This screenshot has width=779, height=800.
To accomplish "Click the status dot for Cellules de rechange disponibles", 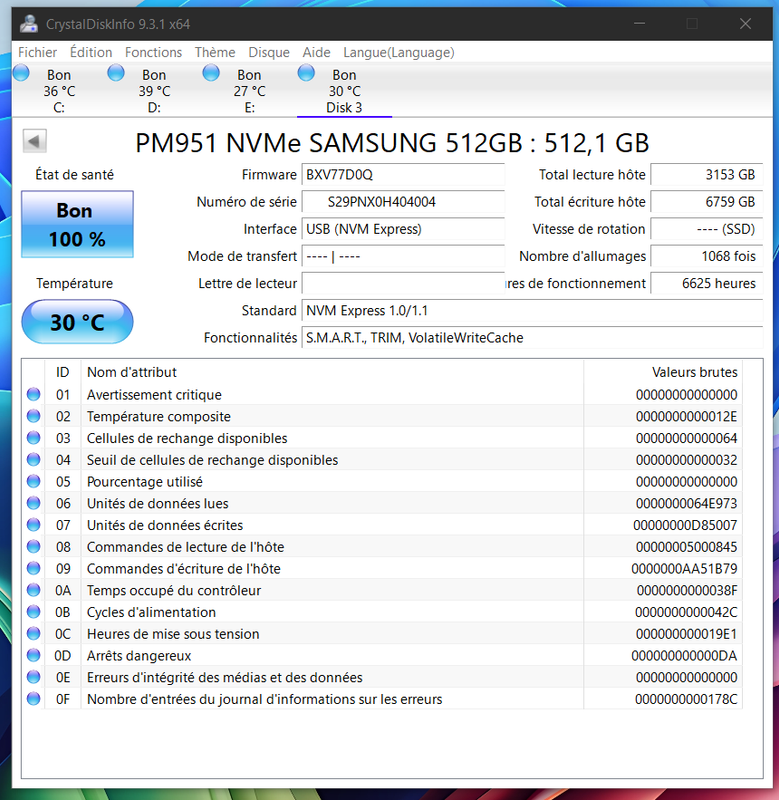I will click(x=34, y=438).
